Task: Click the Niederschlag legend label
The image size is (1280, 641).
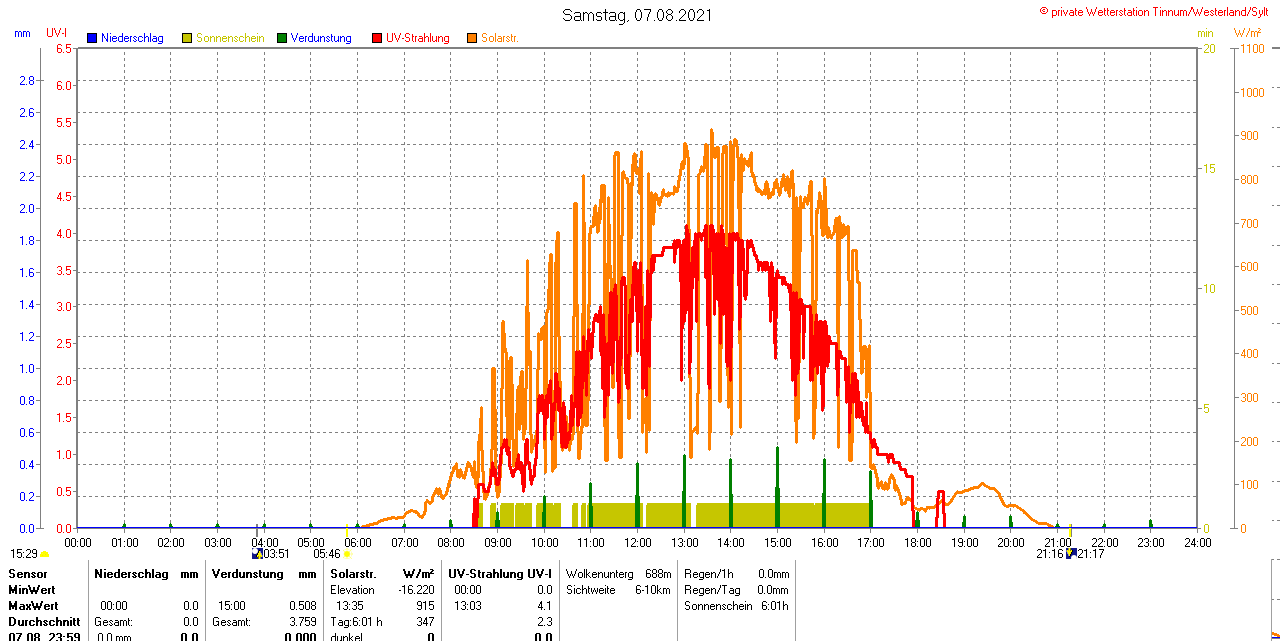Action: coord(132,38)
